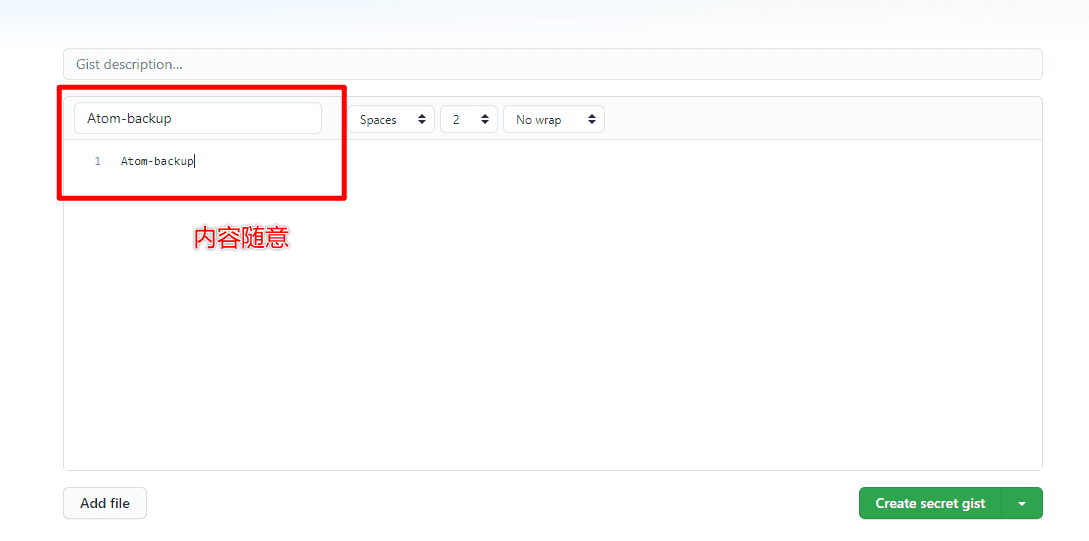Click the Add file button

point(105,503)
